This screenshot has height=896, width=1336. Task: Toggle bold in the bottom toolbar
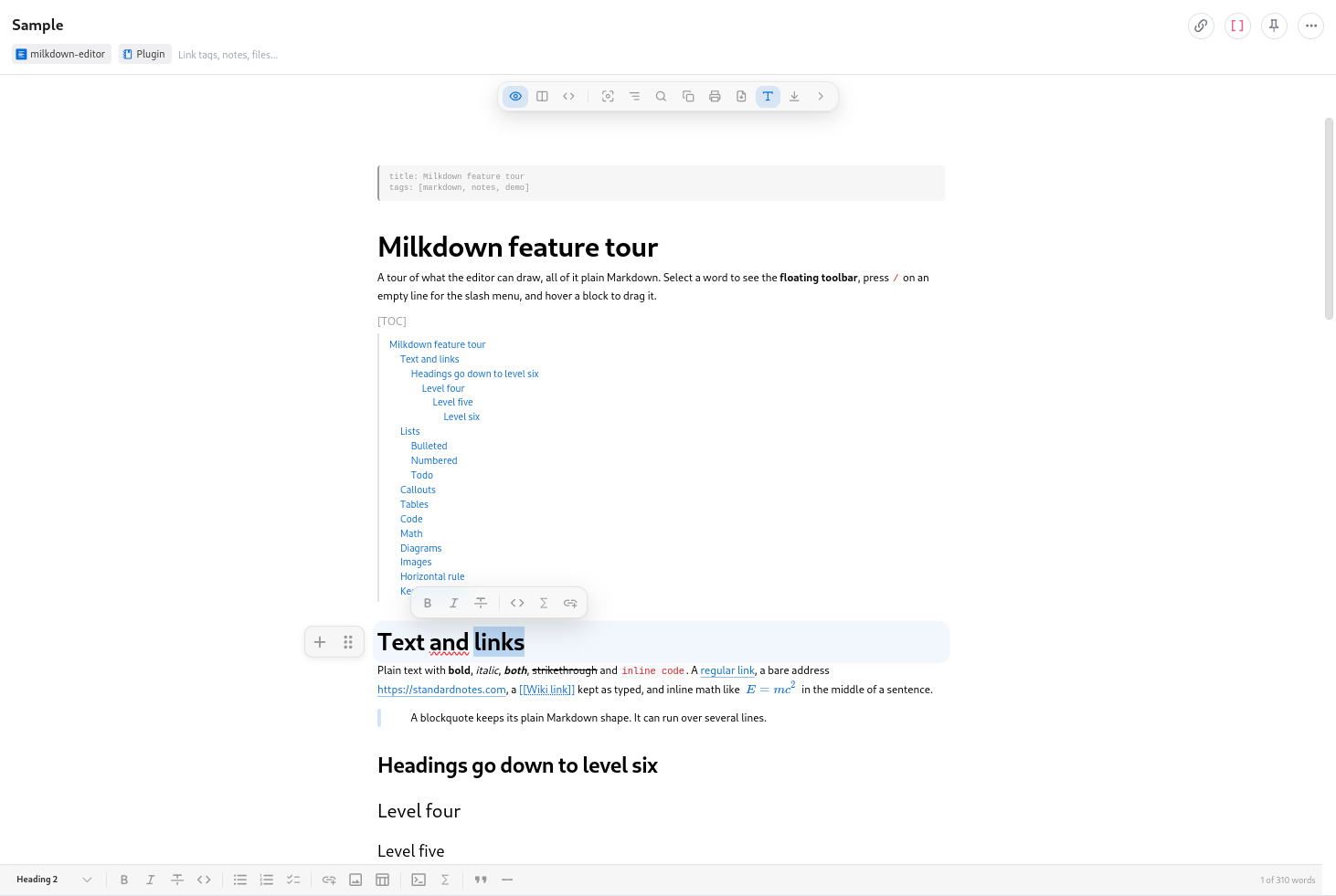coord(124,880)
